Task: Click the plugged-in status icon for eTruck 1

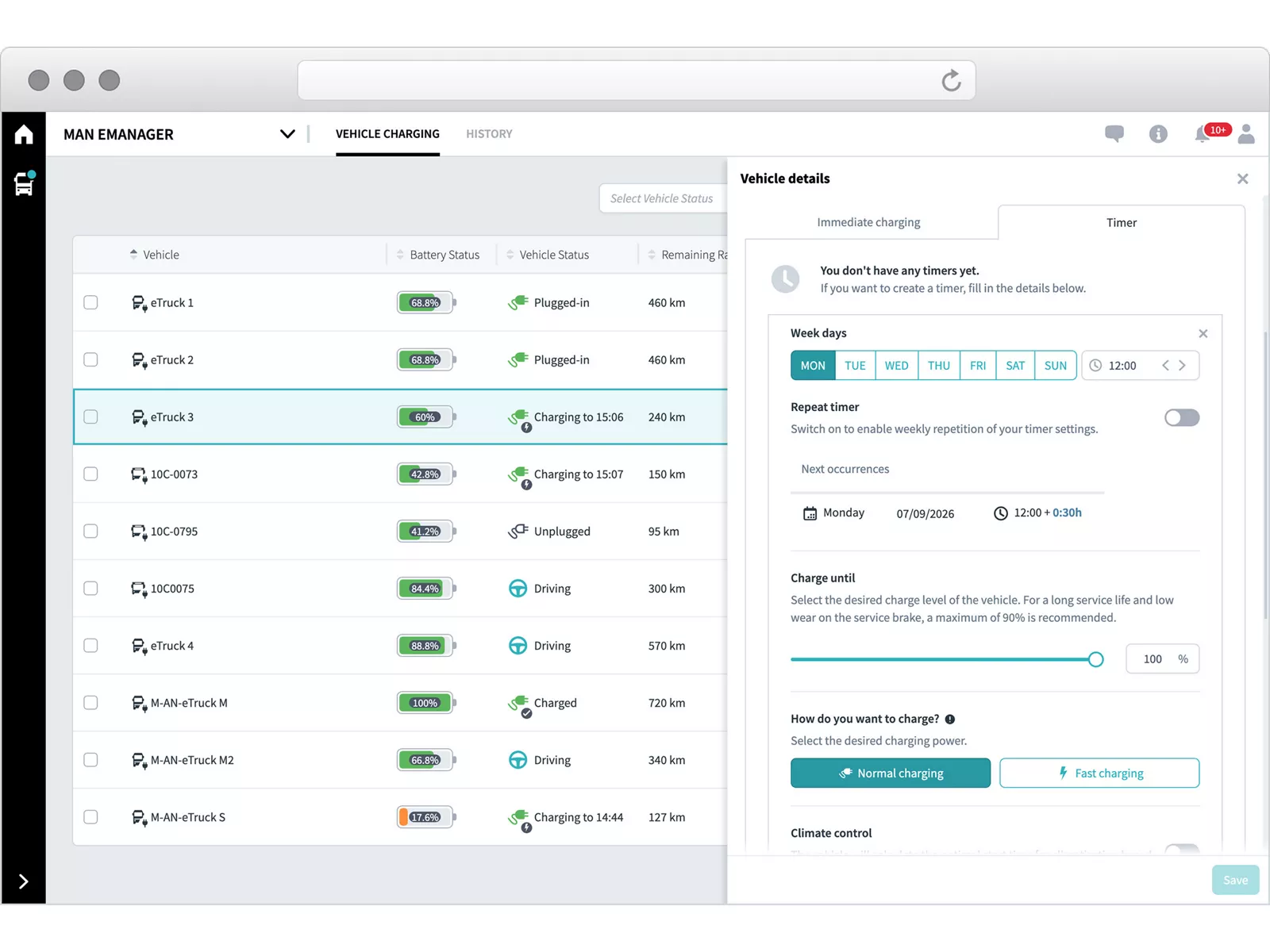Action: (518, 302)
